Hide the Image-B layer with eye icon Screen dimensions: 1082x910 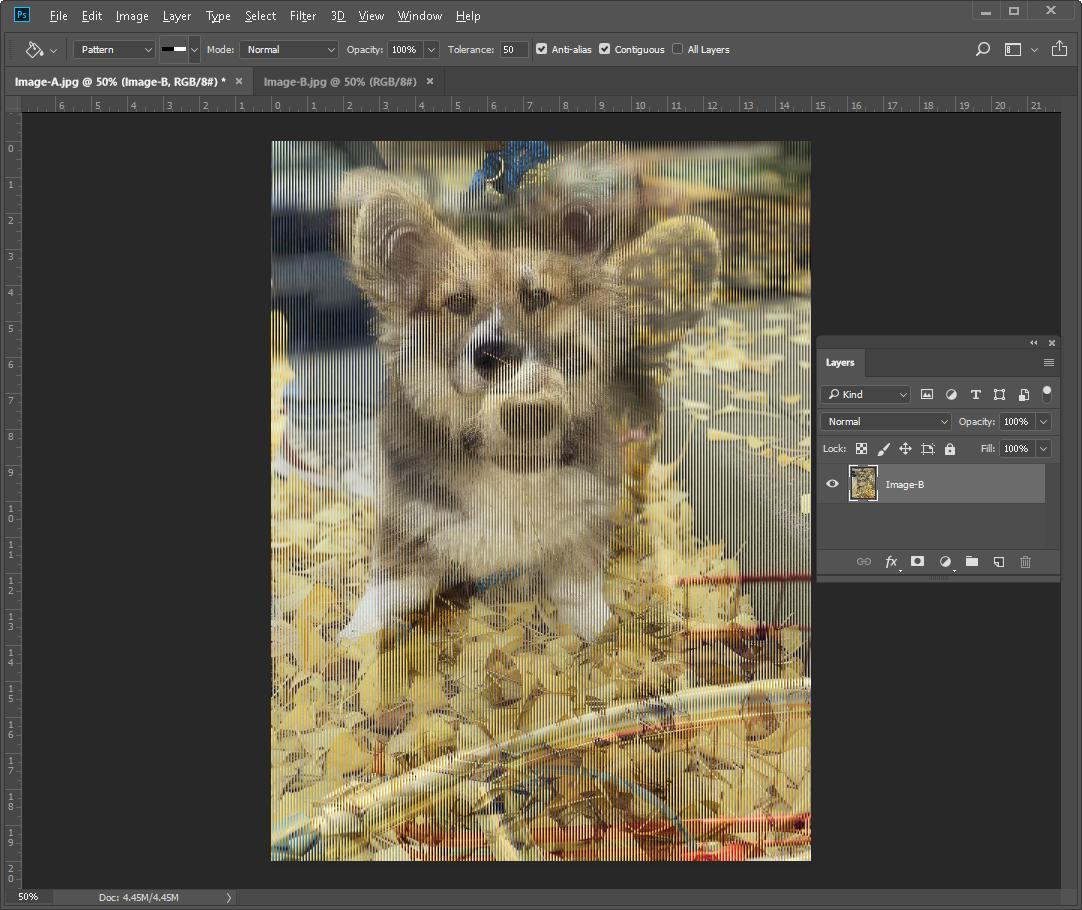(x=832, y=484)
